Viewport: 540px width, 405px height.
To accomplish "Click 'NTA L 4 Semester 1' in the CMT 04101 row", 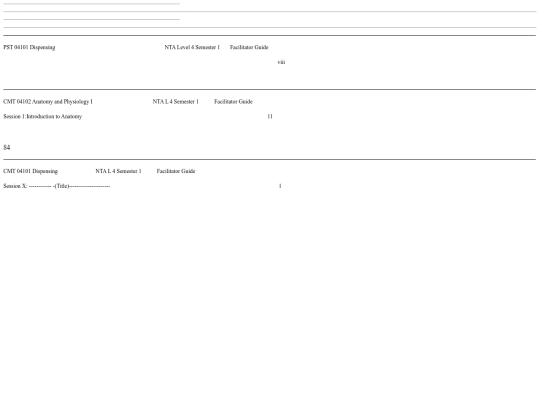I will tap(118, 171).
